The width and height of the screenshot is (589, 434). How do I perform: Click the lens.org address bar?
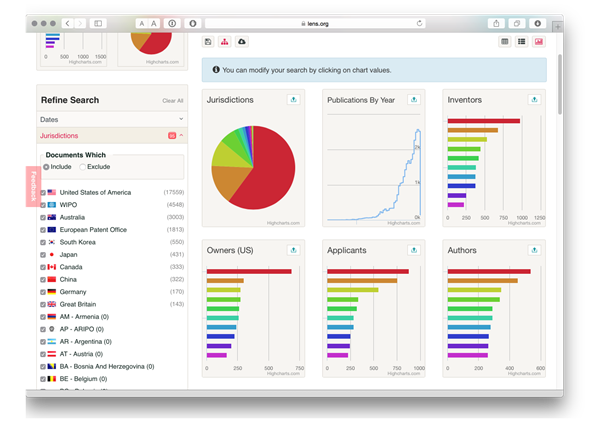pos(315,23)
